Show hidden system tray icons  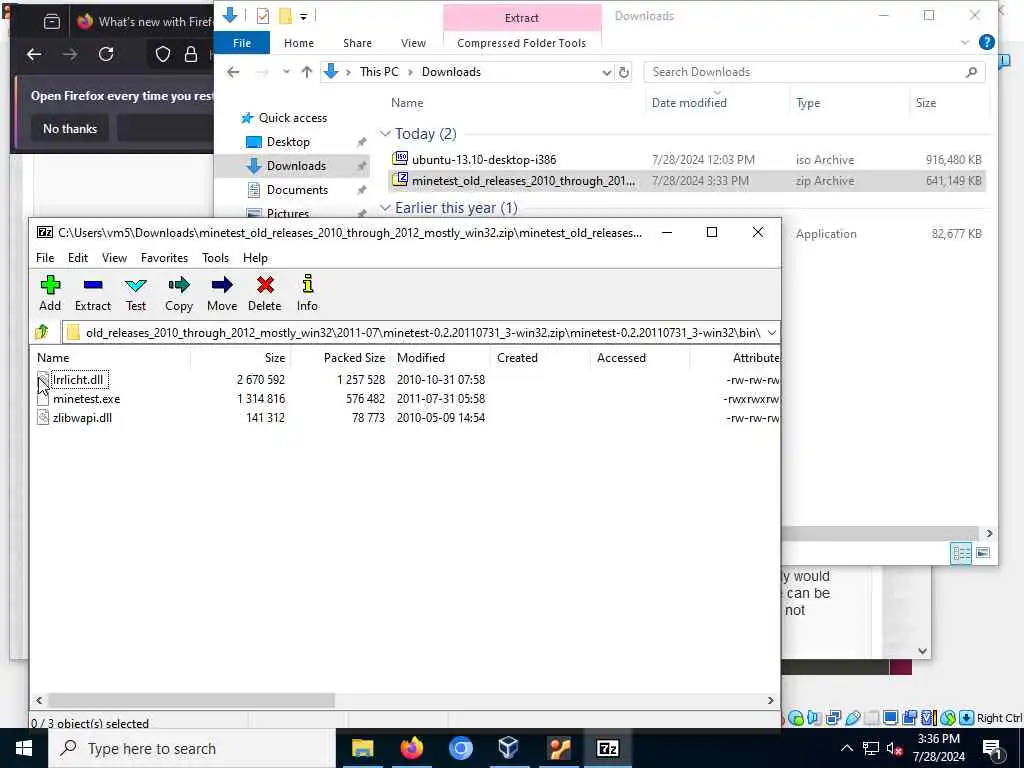coord(846,748)
